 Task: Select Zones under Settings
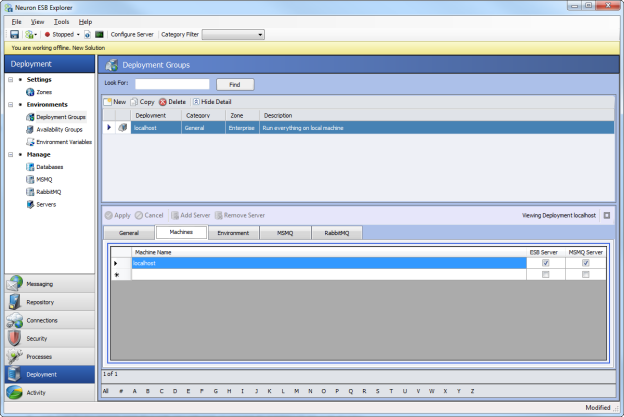pos(43,91)
